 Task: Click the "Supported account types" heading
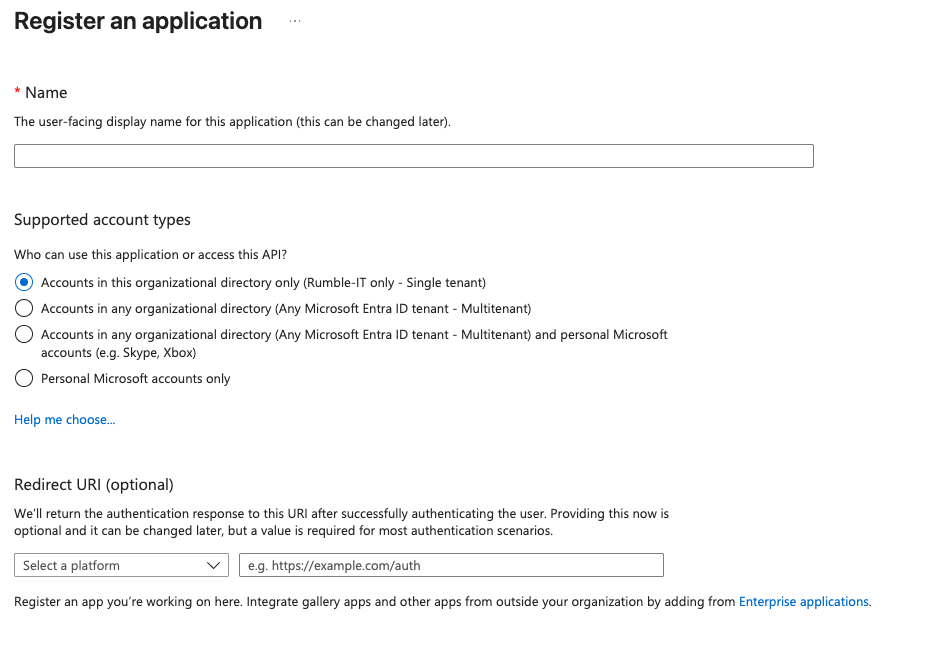click(x=101, y=219)
